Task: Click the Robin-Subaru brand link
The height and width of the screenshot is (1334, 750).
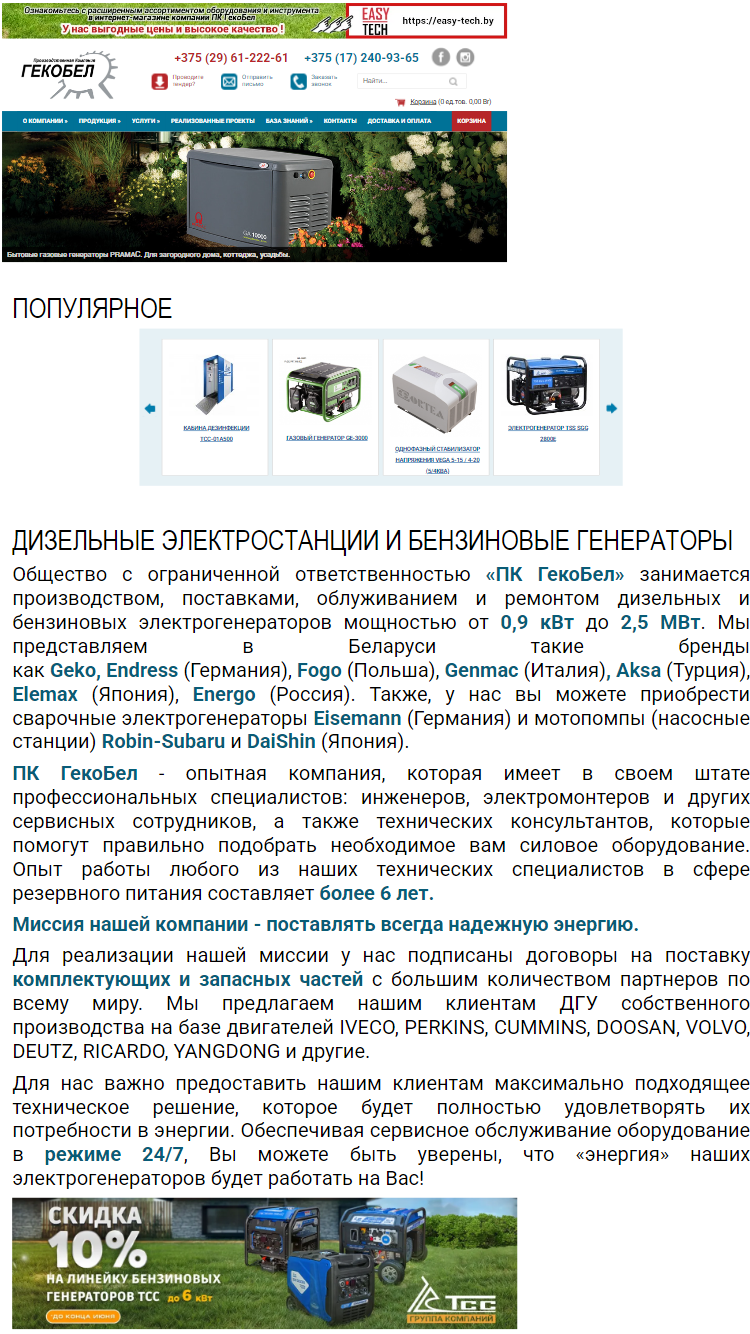Action: pos(164,742)
